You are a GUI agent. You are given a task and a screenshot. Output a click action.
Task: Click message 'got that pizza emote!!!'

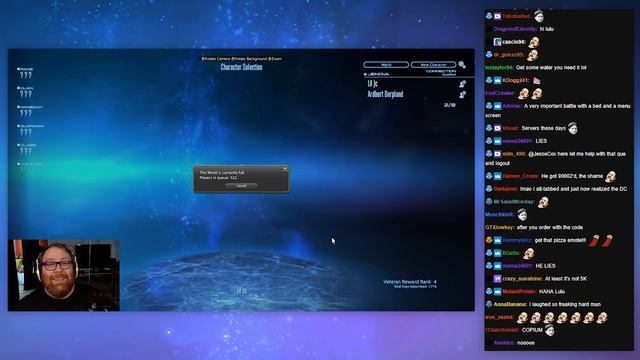coord(560,240)
